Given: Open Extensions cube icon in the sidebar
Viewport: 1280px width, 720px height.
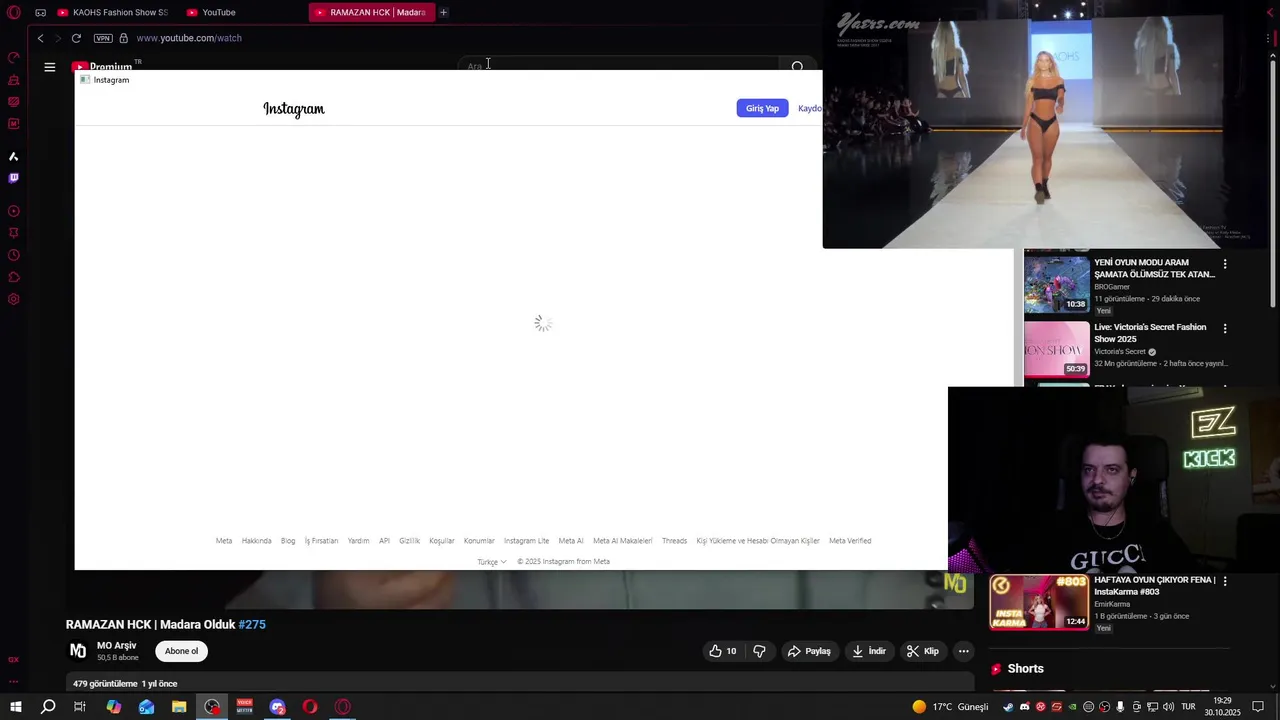Looking at the screenshot, I should click(x=14, y=277).
